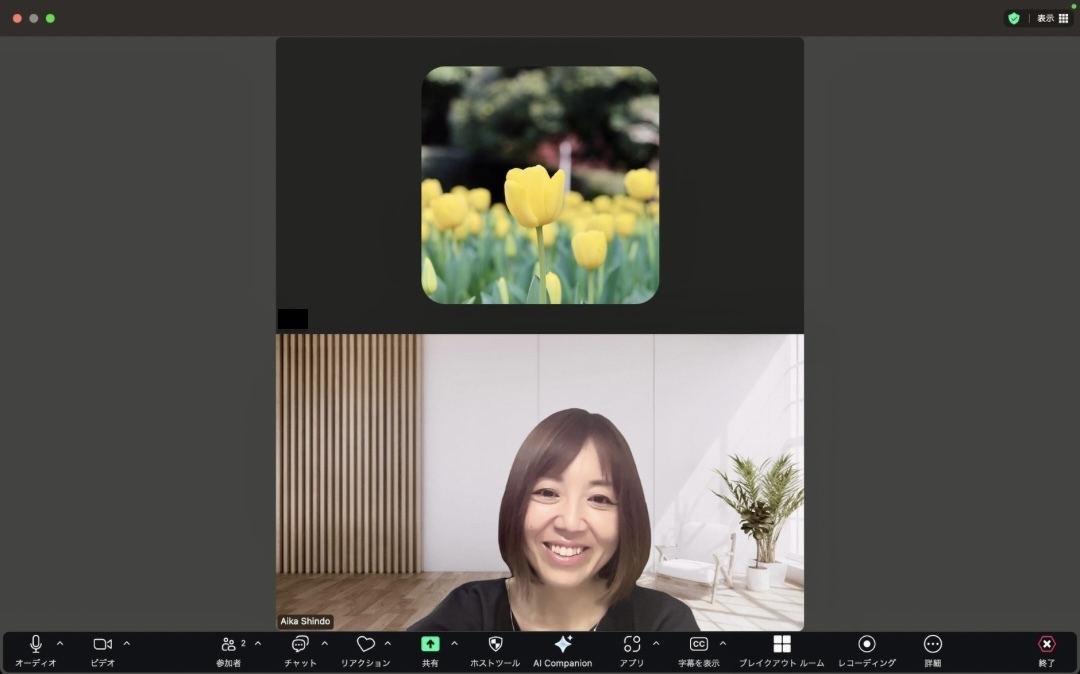Open caption options chevron beside 字幕を表示
The height and width of the screenshot is (674, 1080).
point(723,644)
